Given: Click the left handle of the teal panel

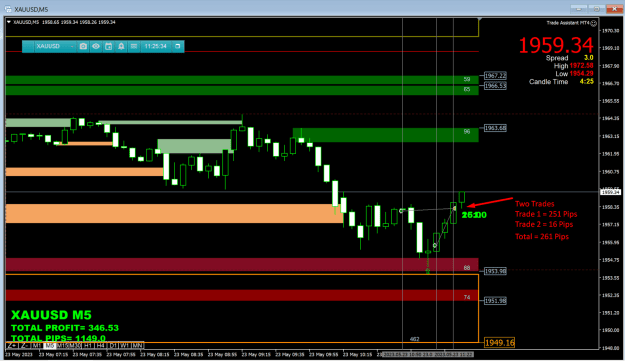Looking at the screenshot, I should pyautogui.click(x=28, y=46).
